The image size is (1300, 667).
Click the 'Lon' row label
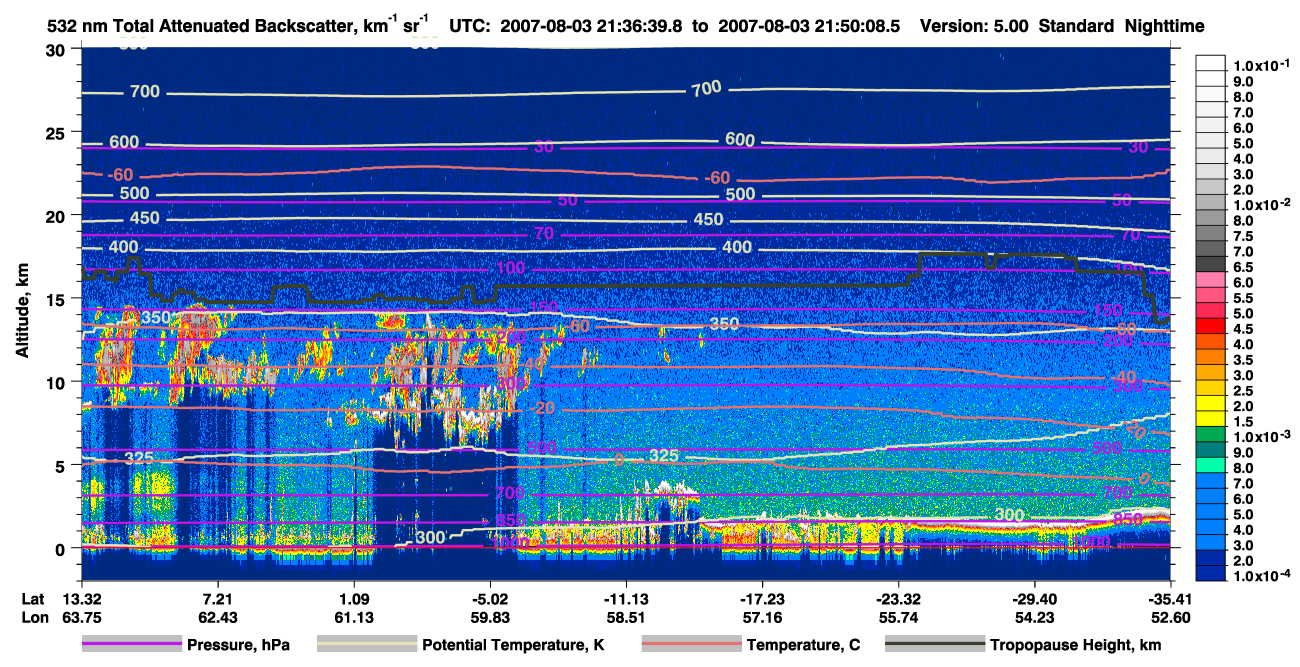(34, 617)
